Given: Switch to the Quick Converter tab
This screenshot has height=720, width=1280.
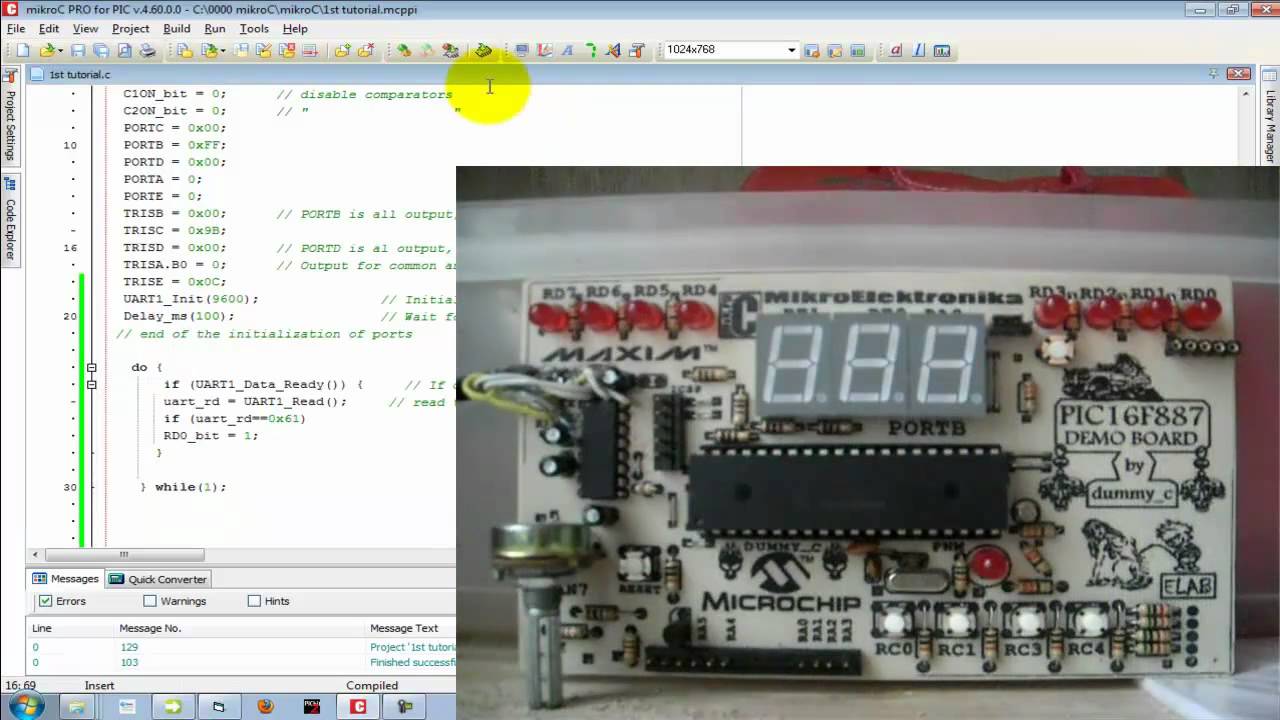Looking at the screenshot, I should tap(158, 579).
